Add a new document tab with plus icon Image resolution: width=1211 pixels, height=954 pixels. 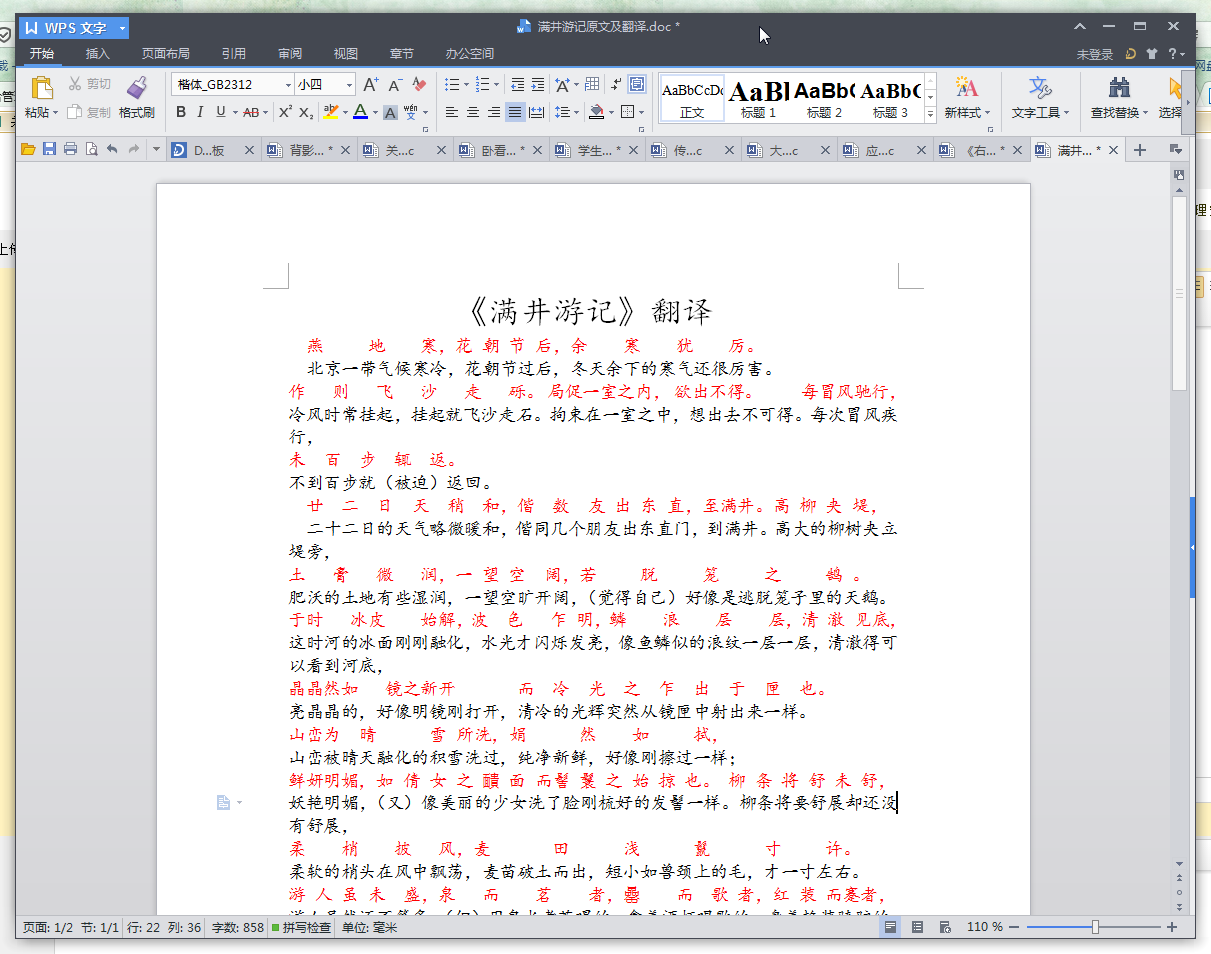tap(1139, 150)
